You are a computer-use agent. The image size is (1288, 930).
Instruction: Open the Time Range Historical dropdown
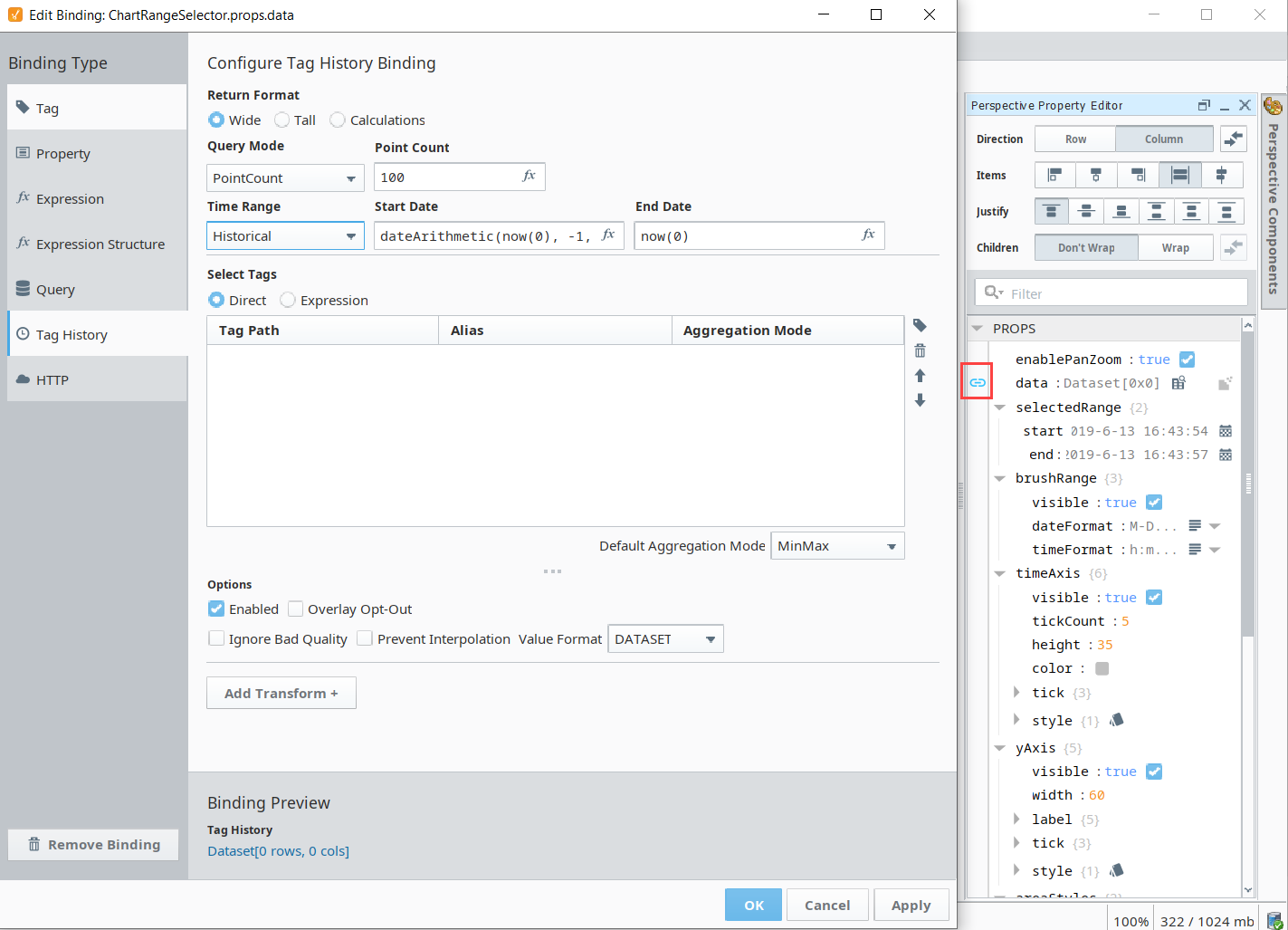(285, 235)
